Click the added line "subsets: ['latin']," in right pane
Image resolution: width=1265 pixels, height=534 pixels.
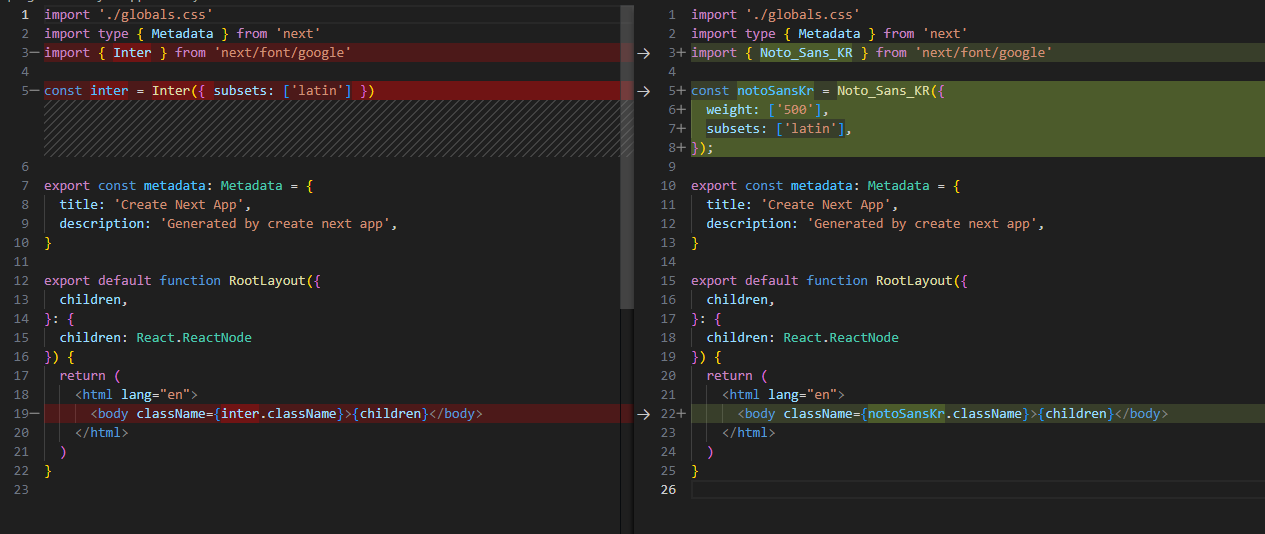(x=779, y=129)
